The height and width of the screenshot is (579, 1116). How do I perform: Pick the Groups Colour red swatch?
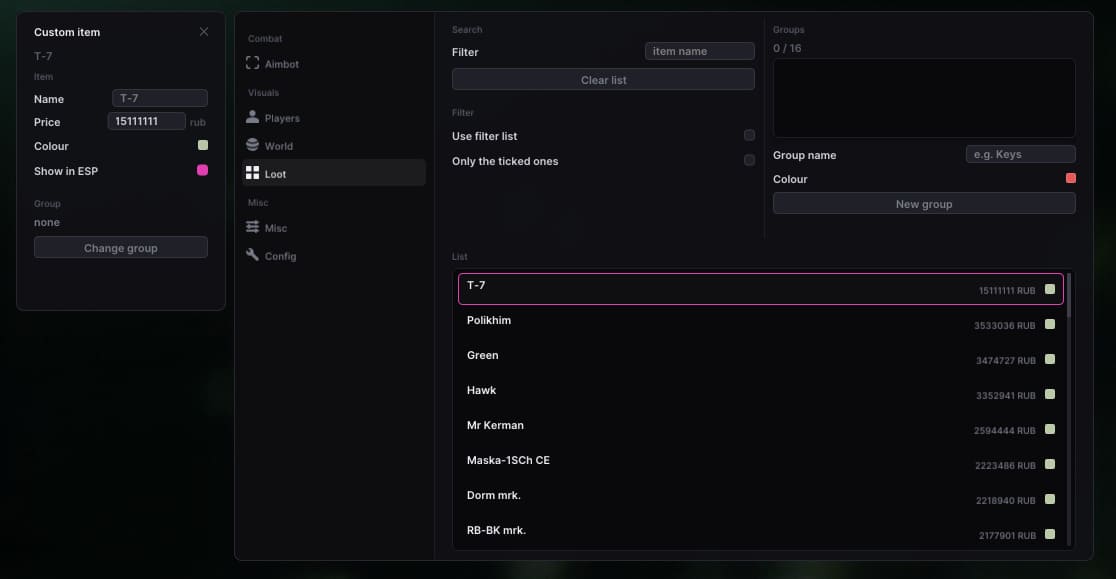tap(1070, 178)
